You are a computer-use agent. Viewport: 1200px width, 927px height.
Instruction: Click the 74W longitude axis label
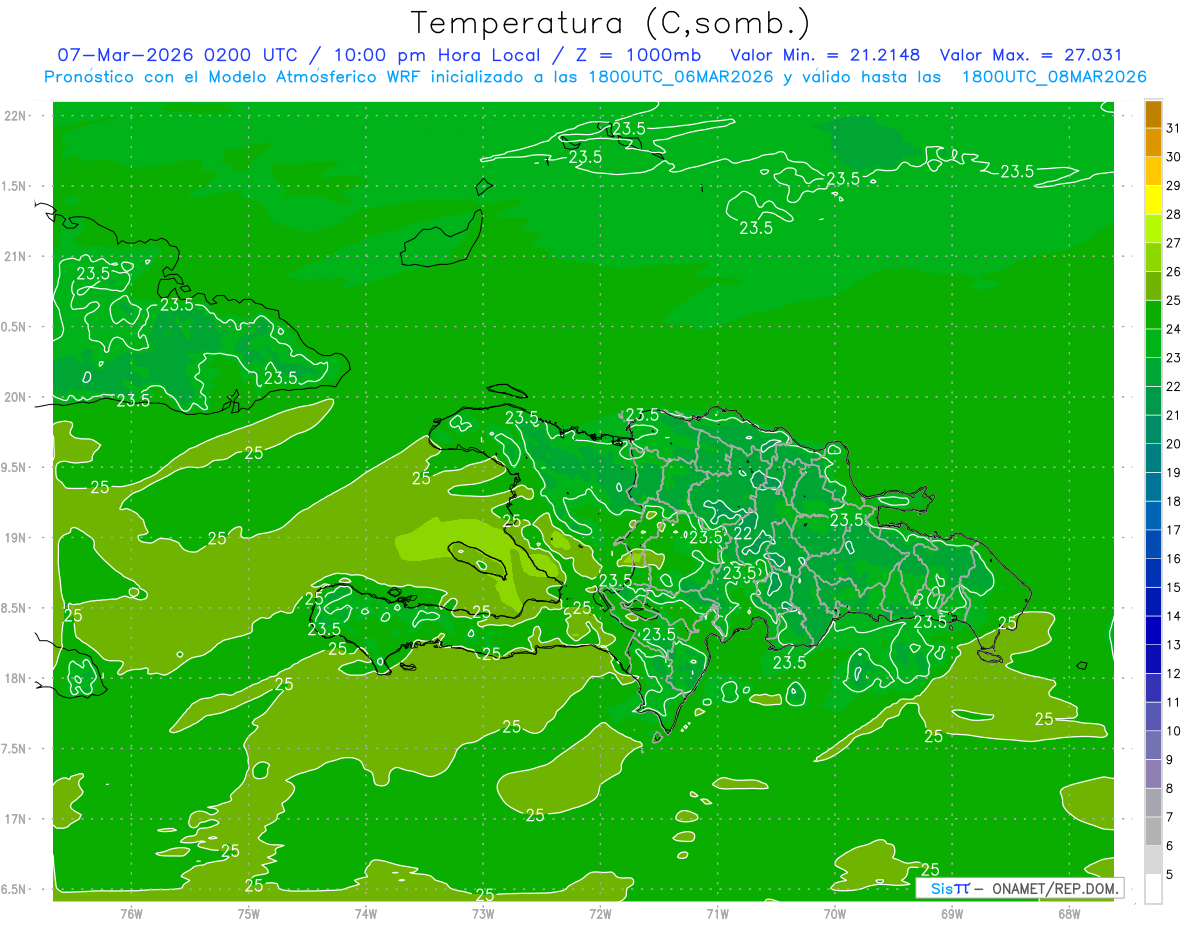point(366,913)
